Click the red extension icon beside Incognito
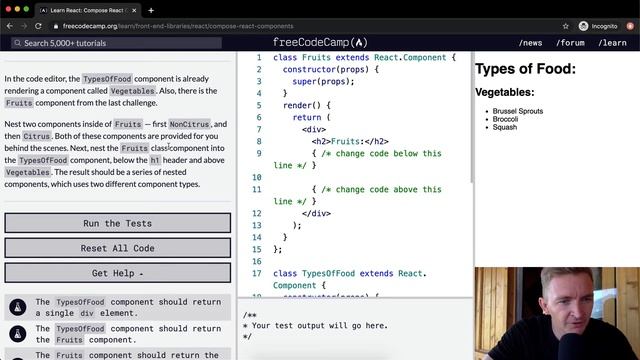This screenshot has height=360, width=640. click(630, 26)
